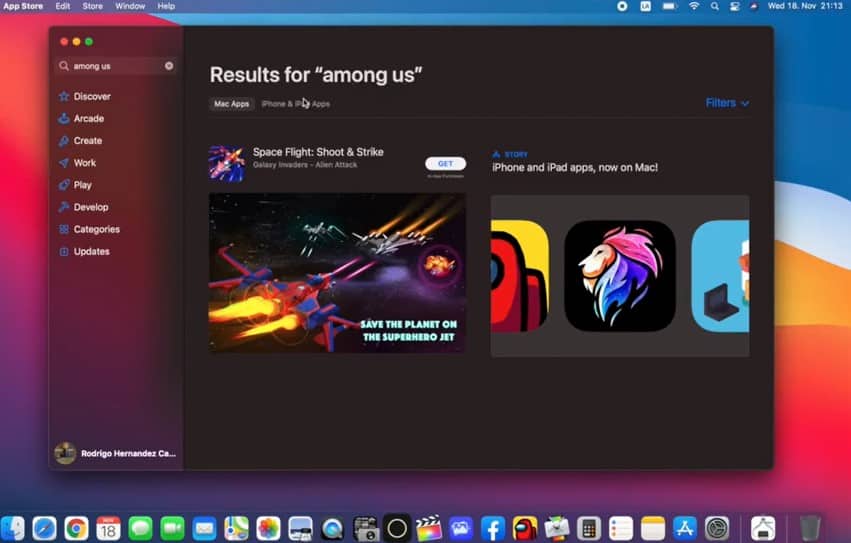The height and width of the screenshot is (543, 851).
Task: Open Spotlight search in menu bar
Action: tap(715, 6)
